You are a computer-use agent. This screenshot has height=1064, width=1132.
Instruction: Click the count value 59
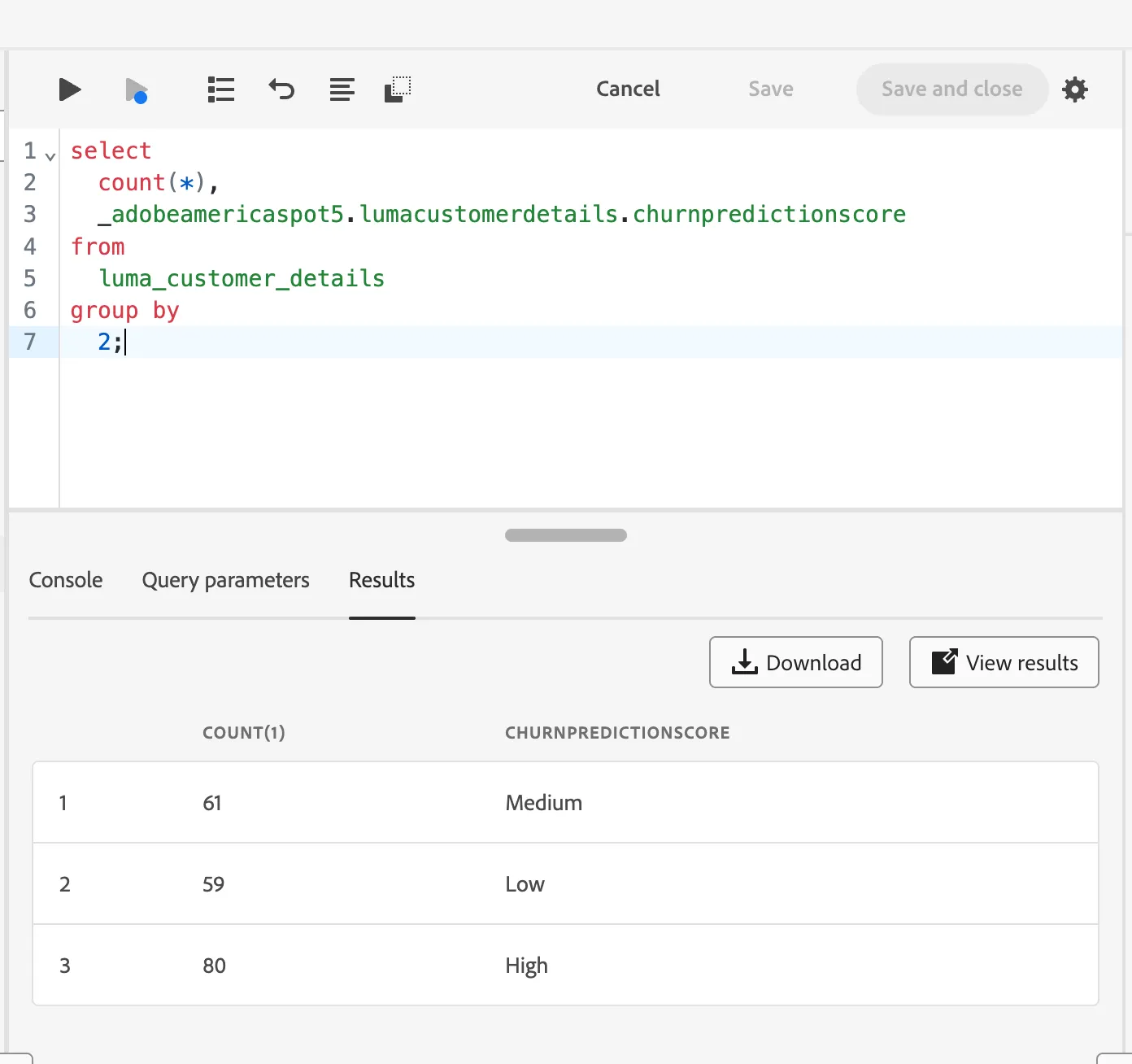coord(214,884)
